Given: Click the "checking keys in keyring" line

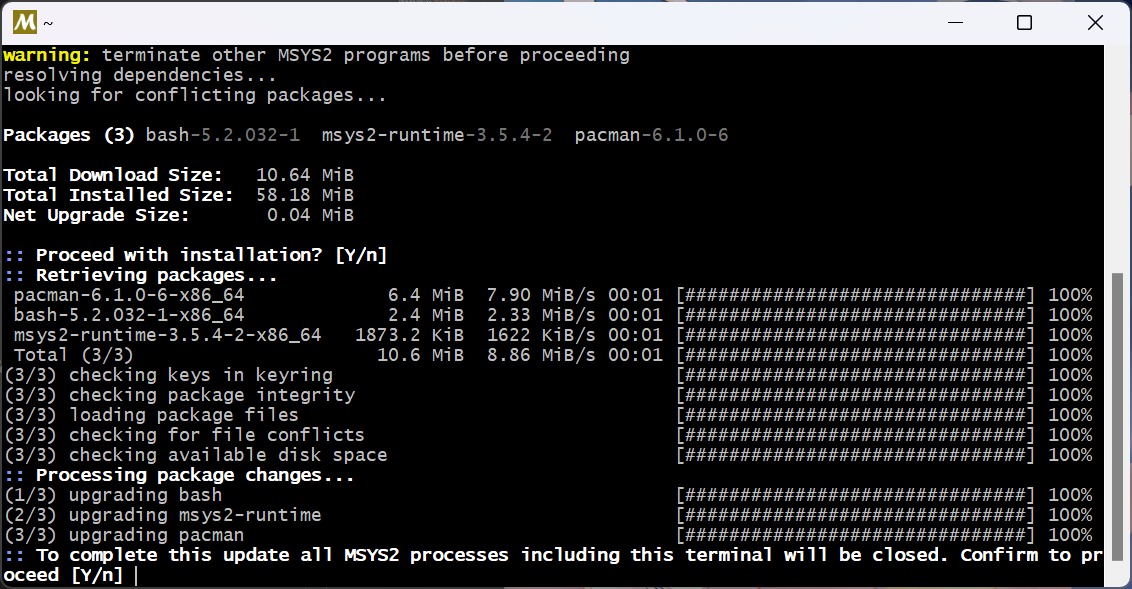Looking at the screenshot, I should tap(168, 375).
